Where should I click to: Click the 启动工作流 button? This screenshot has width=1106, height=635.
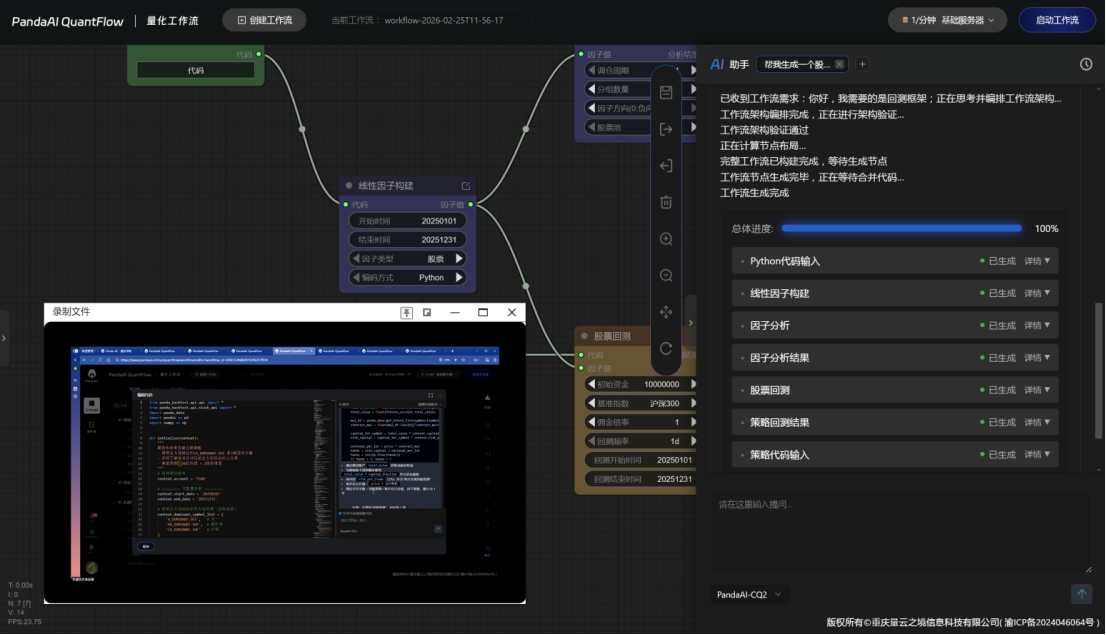click(x=1057, y=20)
